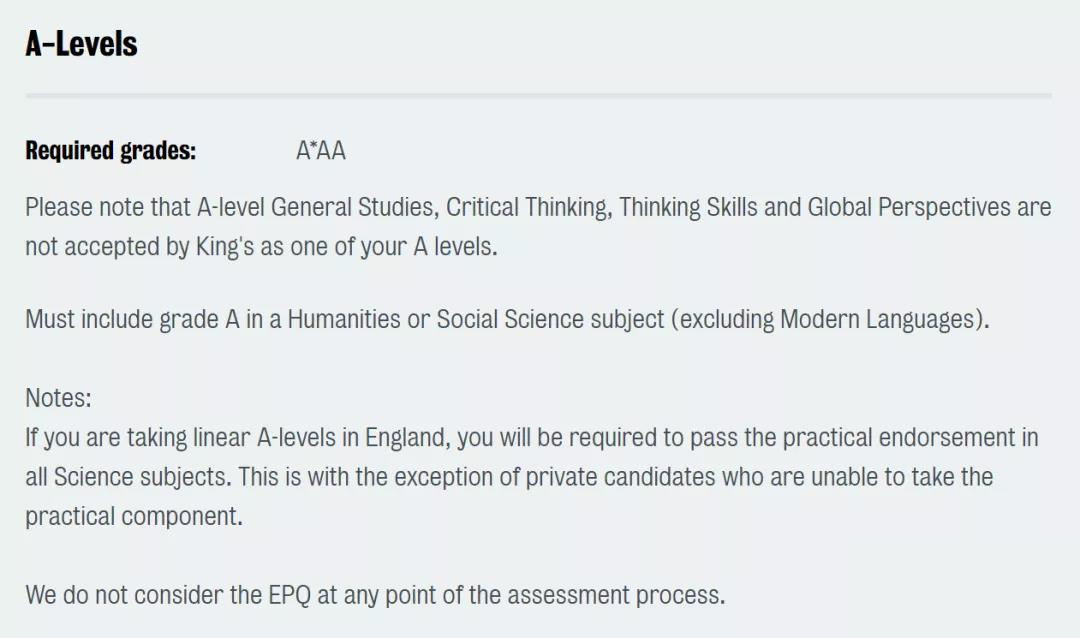Click the Humanities or Social Science requirement
This screenshot has width=1080, height=638.
pyautogui.click(x=508, y=320)
